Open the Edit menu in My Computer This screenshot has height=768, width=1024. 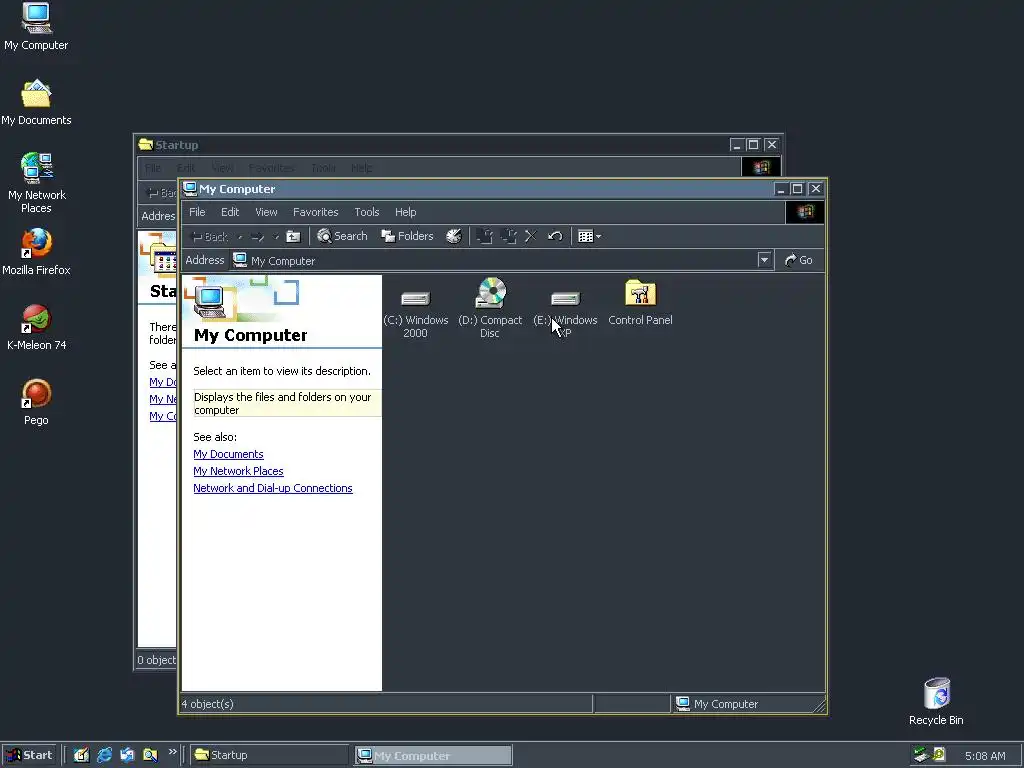coord(230,212)
